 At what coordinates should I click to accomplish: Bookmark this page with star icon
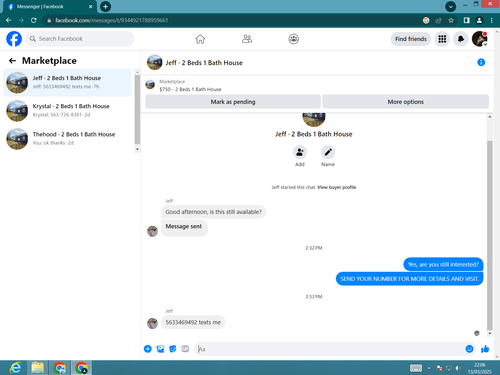(451, 20)
